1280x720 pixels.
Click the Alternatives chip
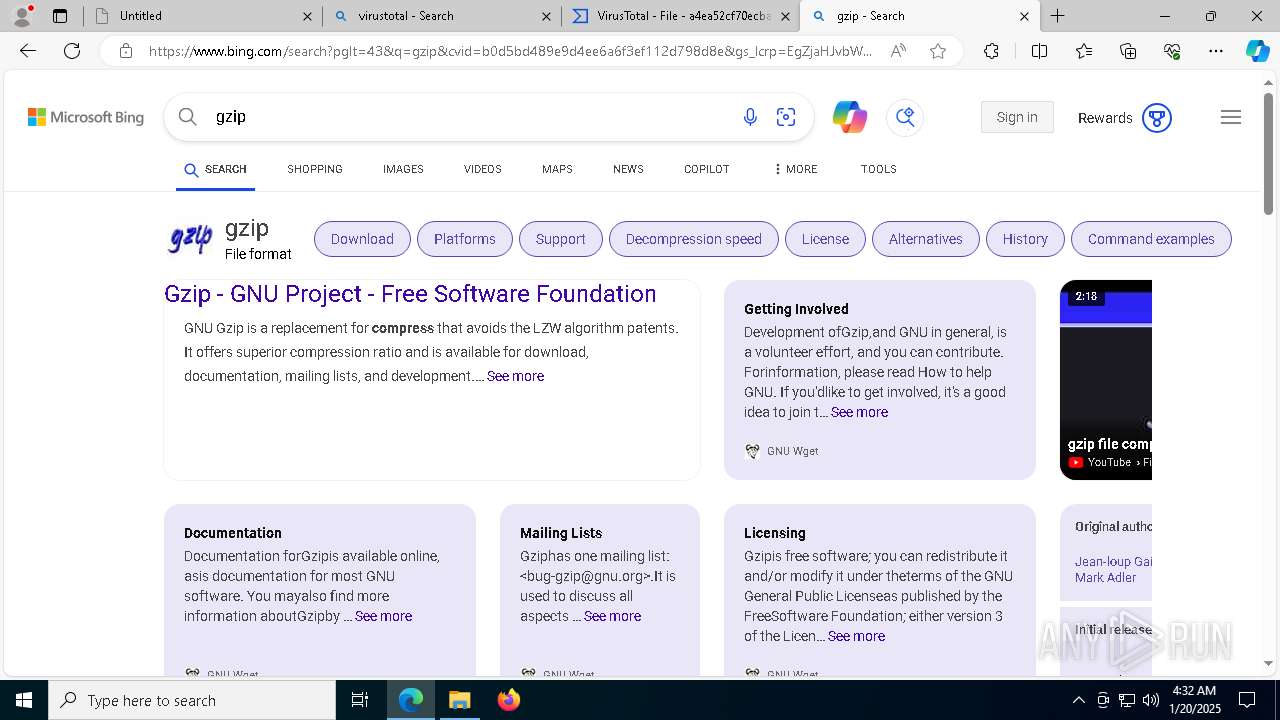926,239
